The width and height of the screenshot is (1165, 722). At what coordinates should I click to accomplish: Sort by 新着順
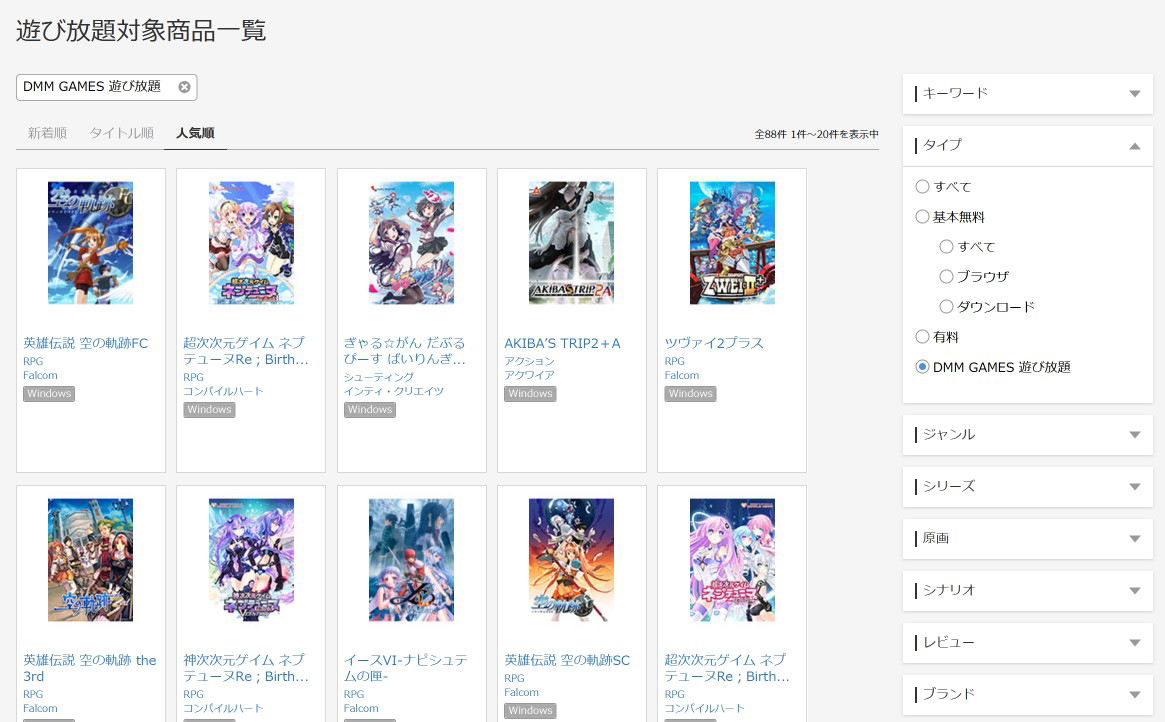pyautogui.click(x=47, y=133)
